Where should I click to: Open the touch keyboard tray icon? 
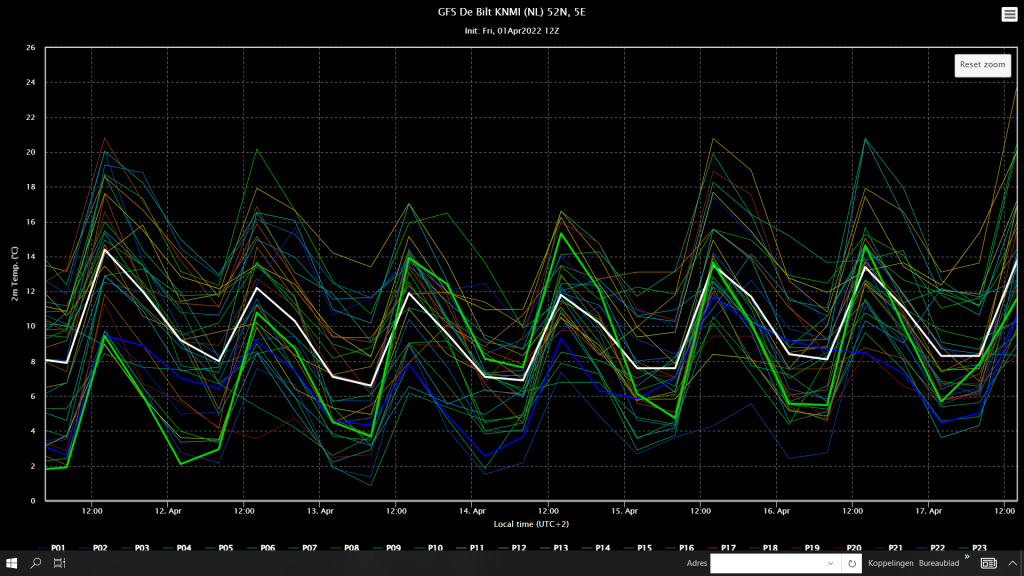point(989,564)
